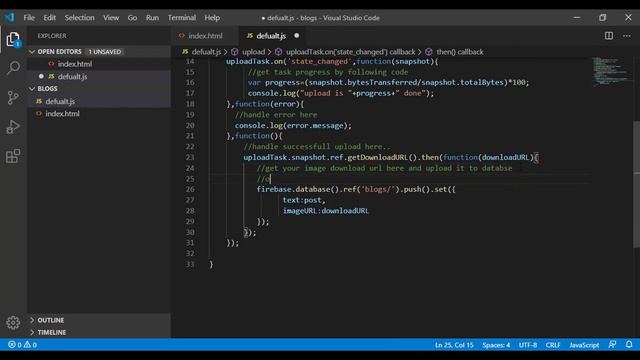Open the Source Control view icon
Viewport: 640px width, 360px height.
[13, 97]
